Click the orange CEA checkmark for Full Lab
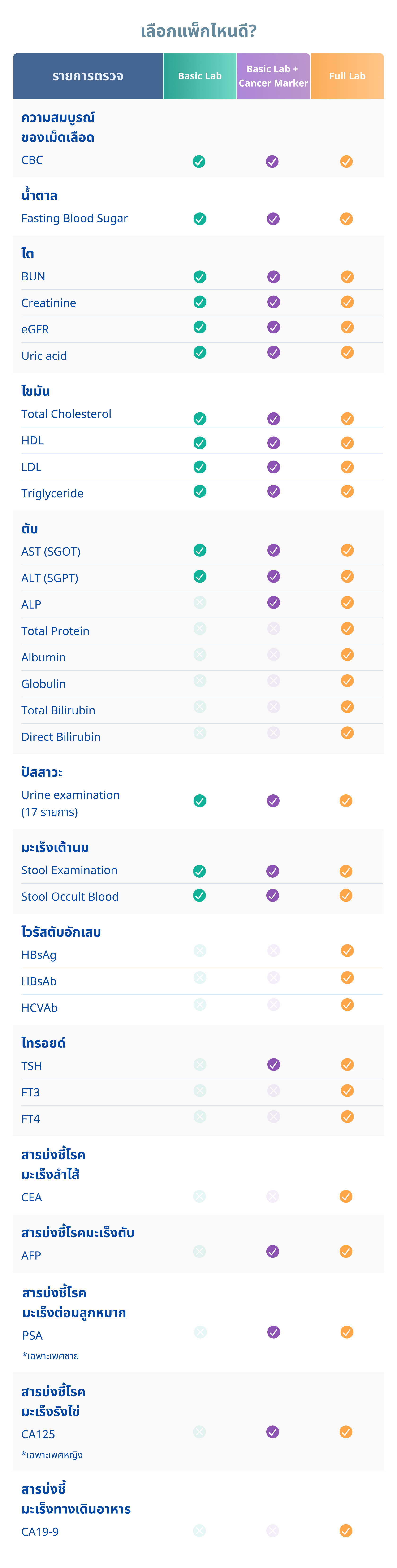Image resolution: width=397 pixels, height=1568 pixels. pyautogui.click(x=346, y=1197)
